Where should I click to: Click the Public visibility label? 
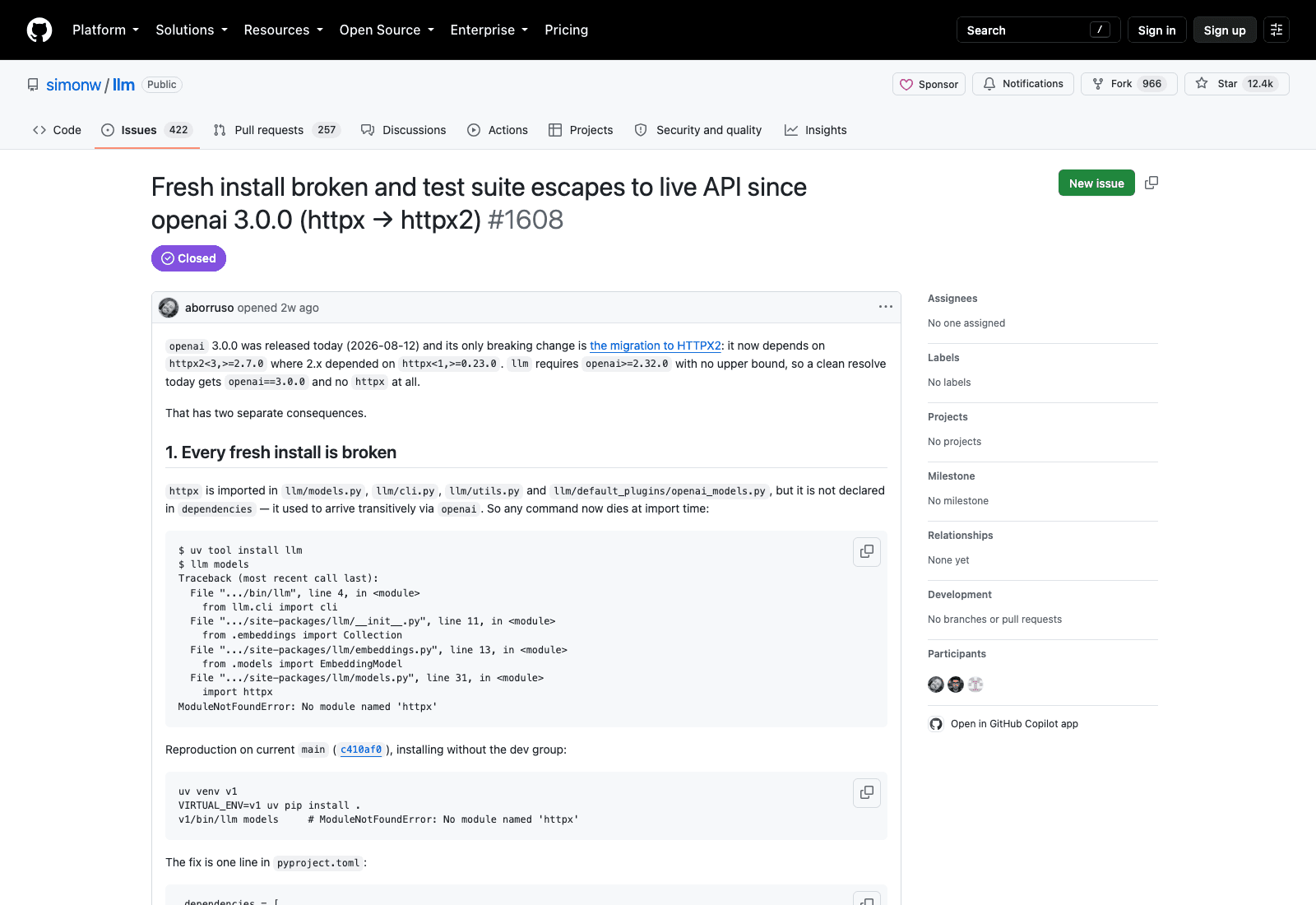pos(162,85)
